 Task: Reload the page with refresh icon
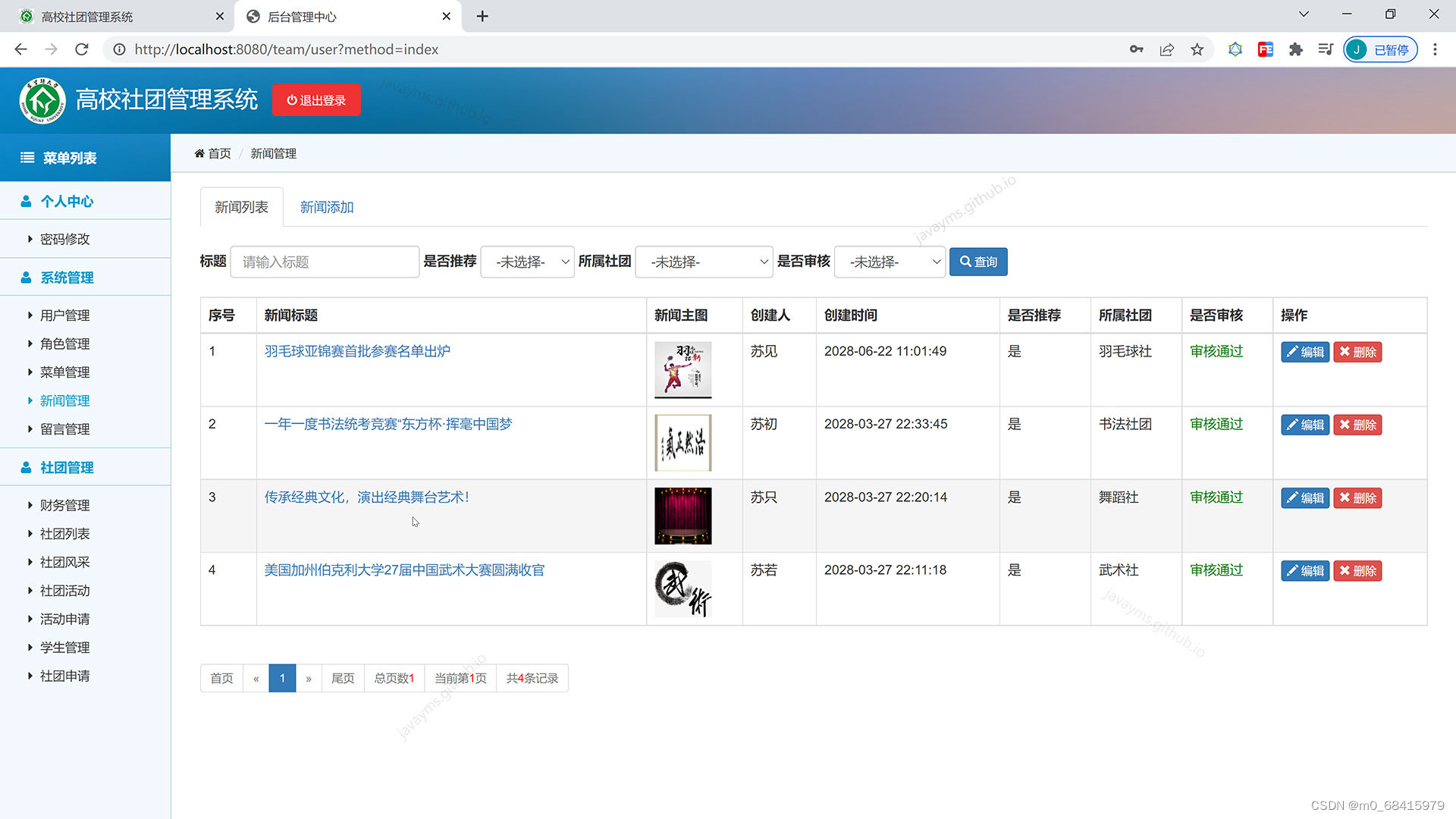tap(82, 49)
